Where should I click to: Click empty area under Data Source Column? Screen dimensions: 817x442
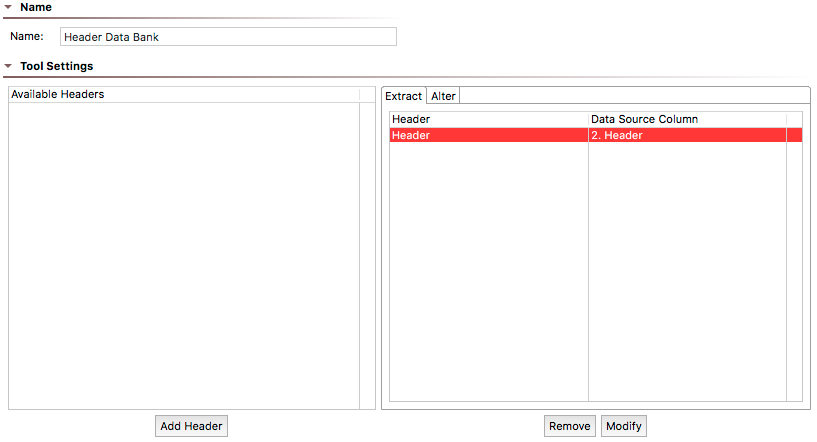[x=687, y=271]
